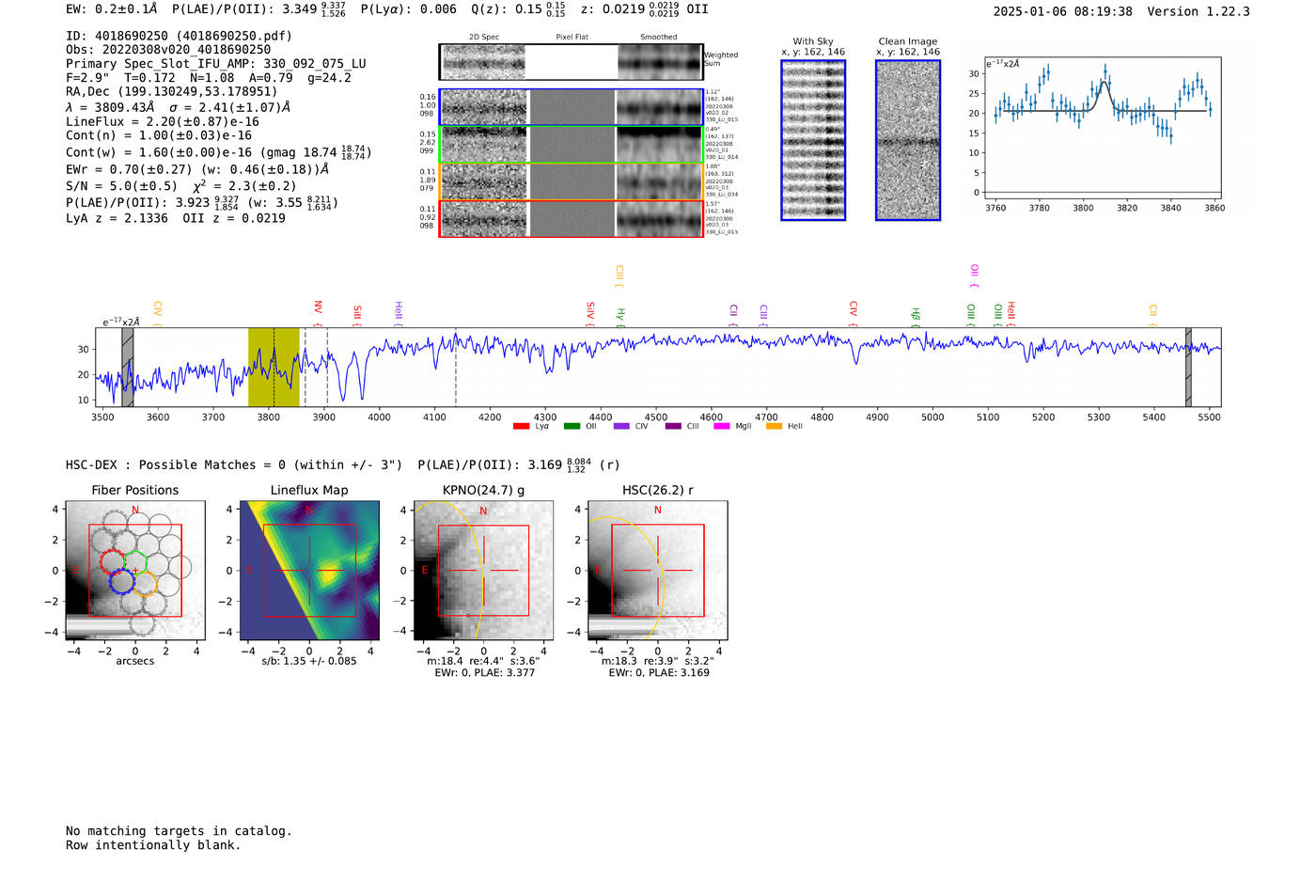Screen dimensions: 1316x896
Task: Click the EW: 0.2±0.1Å header value
Action: [x=112, y=9]
